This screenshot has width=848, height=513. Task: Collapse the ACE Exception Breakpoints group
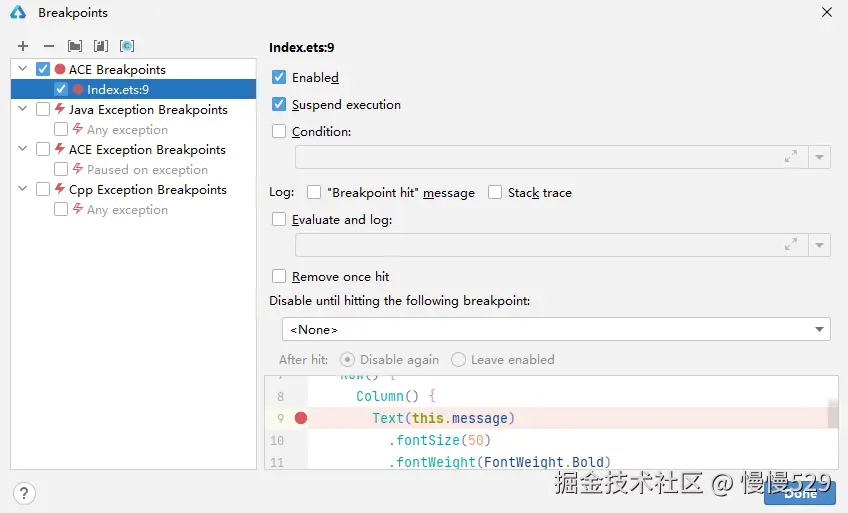(22, 149)
